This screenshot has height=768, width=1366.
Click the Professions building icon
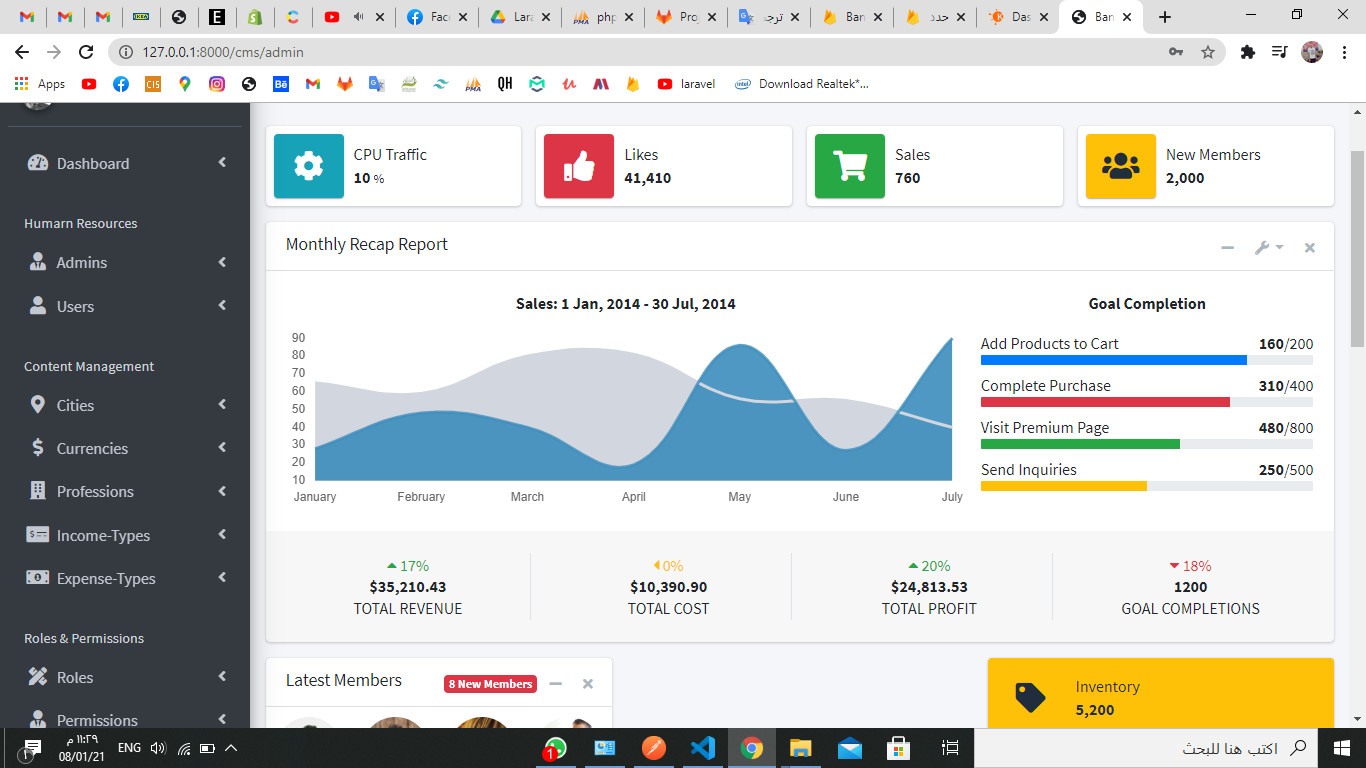pos(38,491)
